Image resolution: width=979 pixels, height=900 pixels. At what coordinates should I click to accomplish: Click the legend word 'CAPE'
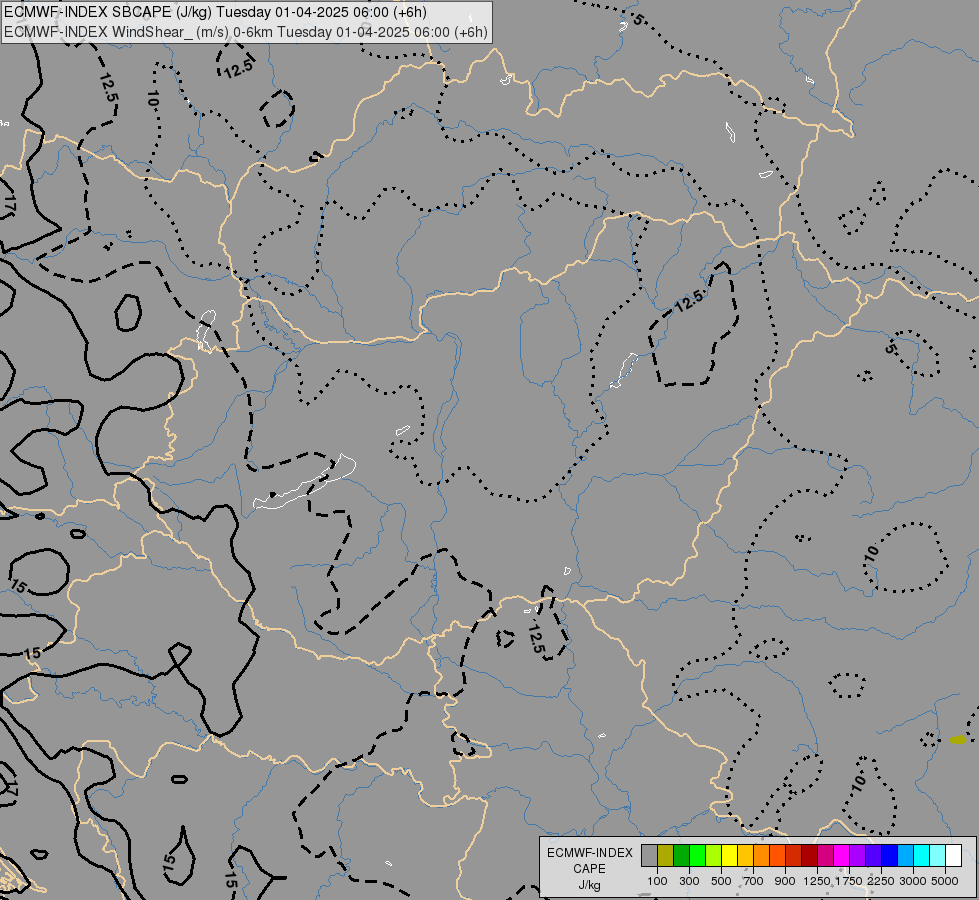[x=589, y=869]
